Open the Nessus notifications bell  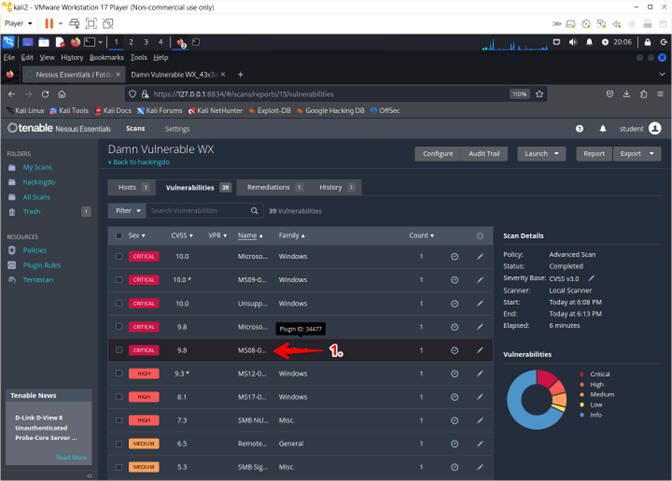pyautogui.click(x=603, y=129)
